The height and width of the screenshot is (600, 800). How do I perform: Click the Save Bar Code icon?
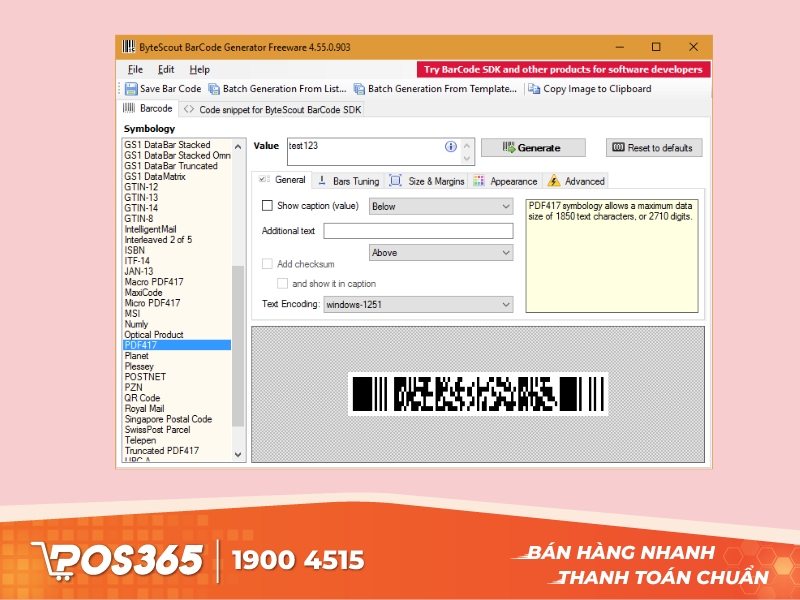(132, 88)
